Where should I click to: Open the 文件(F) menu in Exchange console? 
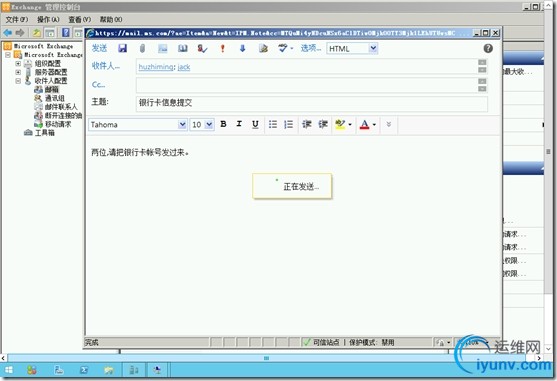[17, 20]
